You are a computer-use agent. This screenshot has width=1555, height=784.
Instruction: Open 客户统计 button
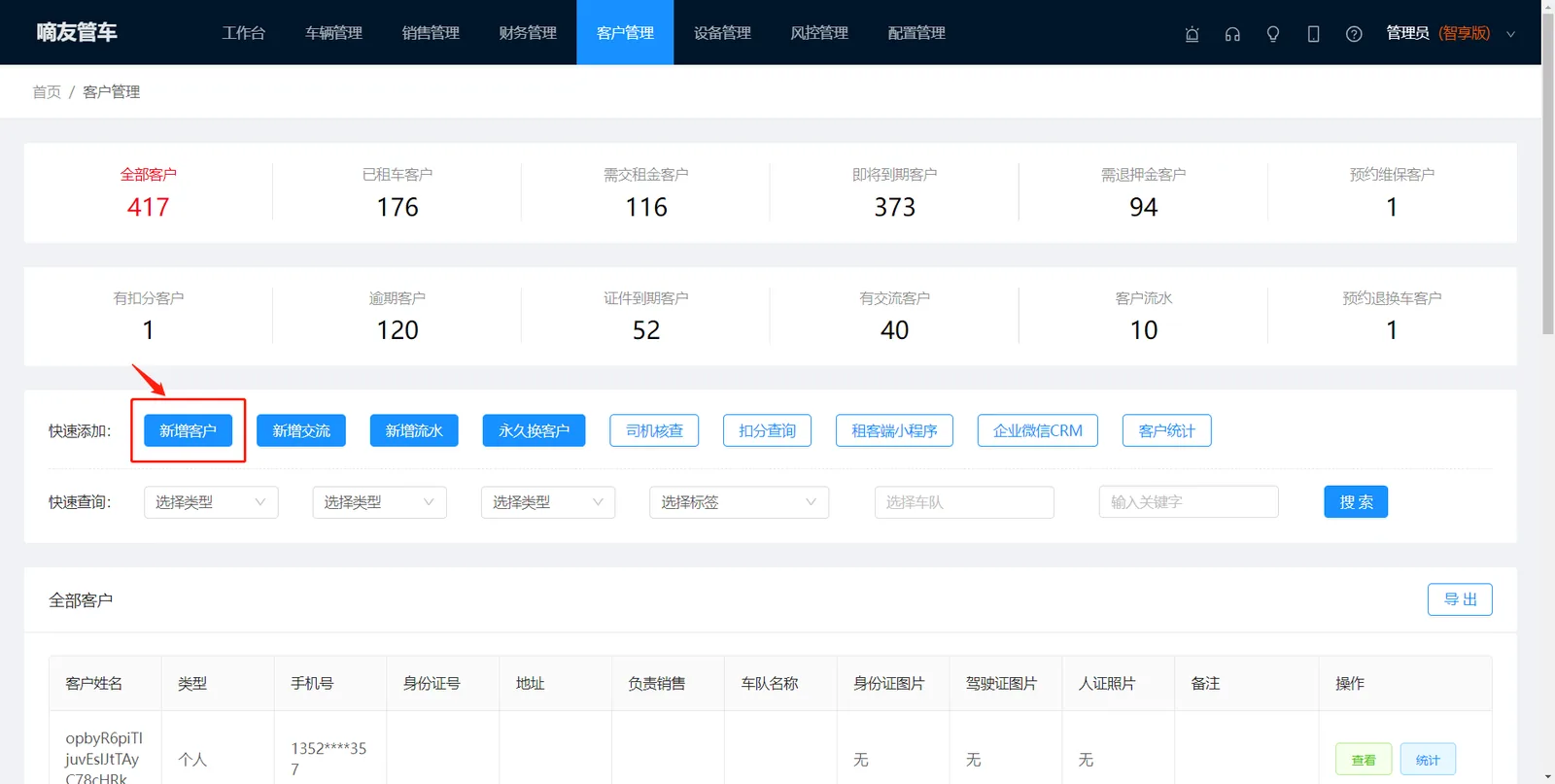point(1167,430)
